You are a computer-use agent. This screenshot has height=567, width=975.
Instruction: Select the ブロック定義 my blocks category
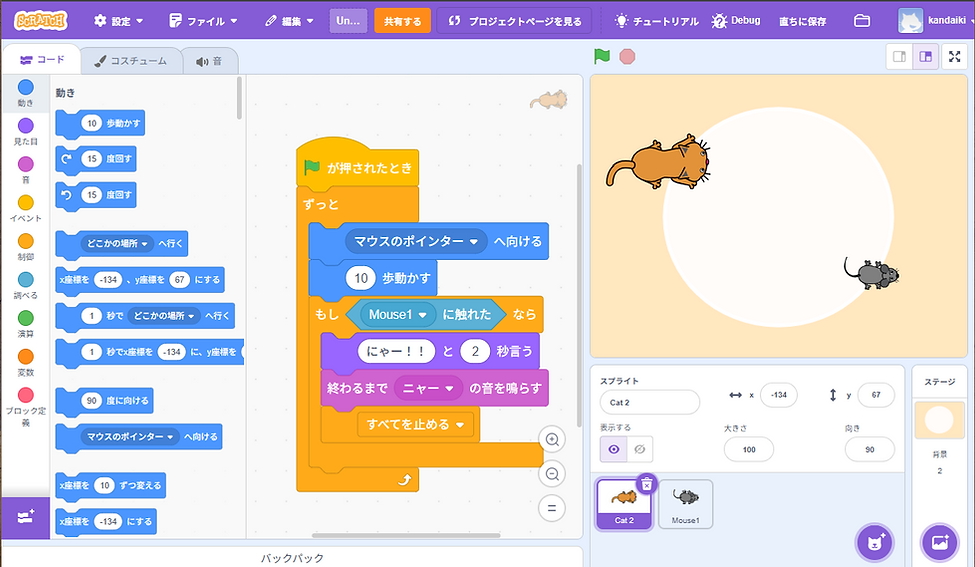click(x=25, y=407)
